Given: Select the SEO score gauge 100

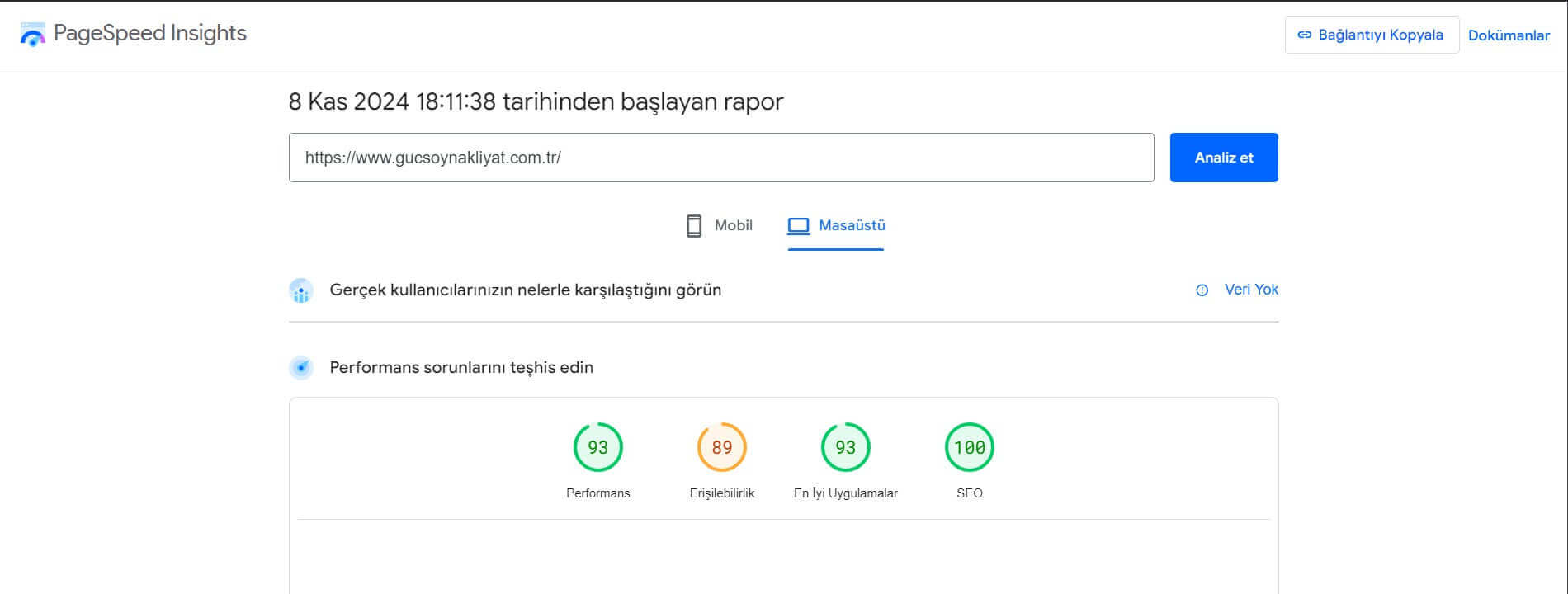Looking at the screenshot, I should (970, 447).
